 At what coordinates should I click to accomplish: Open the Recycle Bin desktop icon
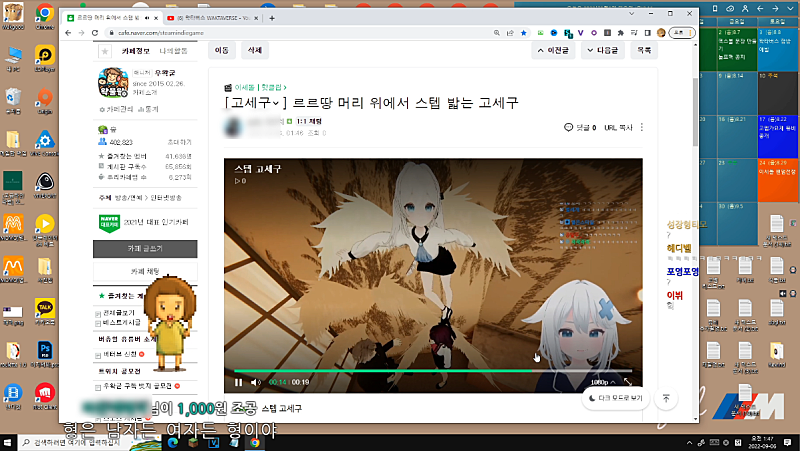click(x=13, y=100)
